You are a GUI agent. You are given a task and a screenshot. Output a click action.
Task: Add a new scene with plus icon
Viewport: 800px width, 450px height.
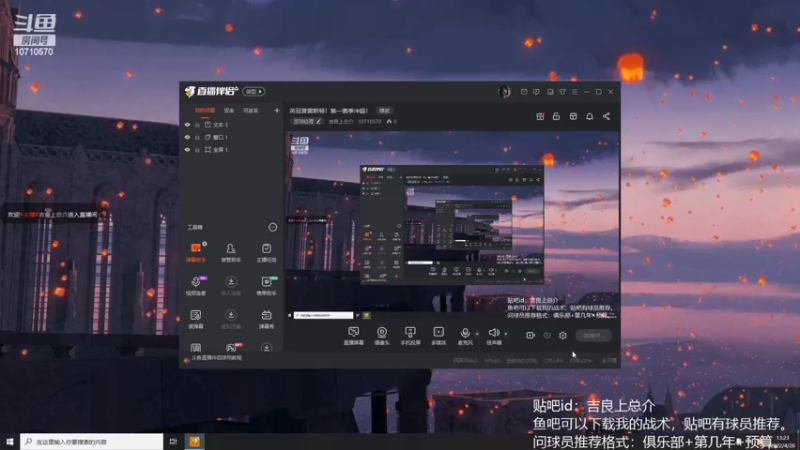277,110
